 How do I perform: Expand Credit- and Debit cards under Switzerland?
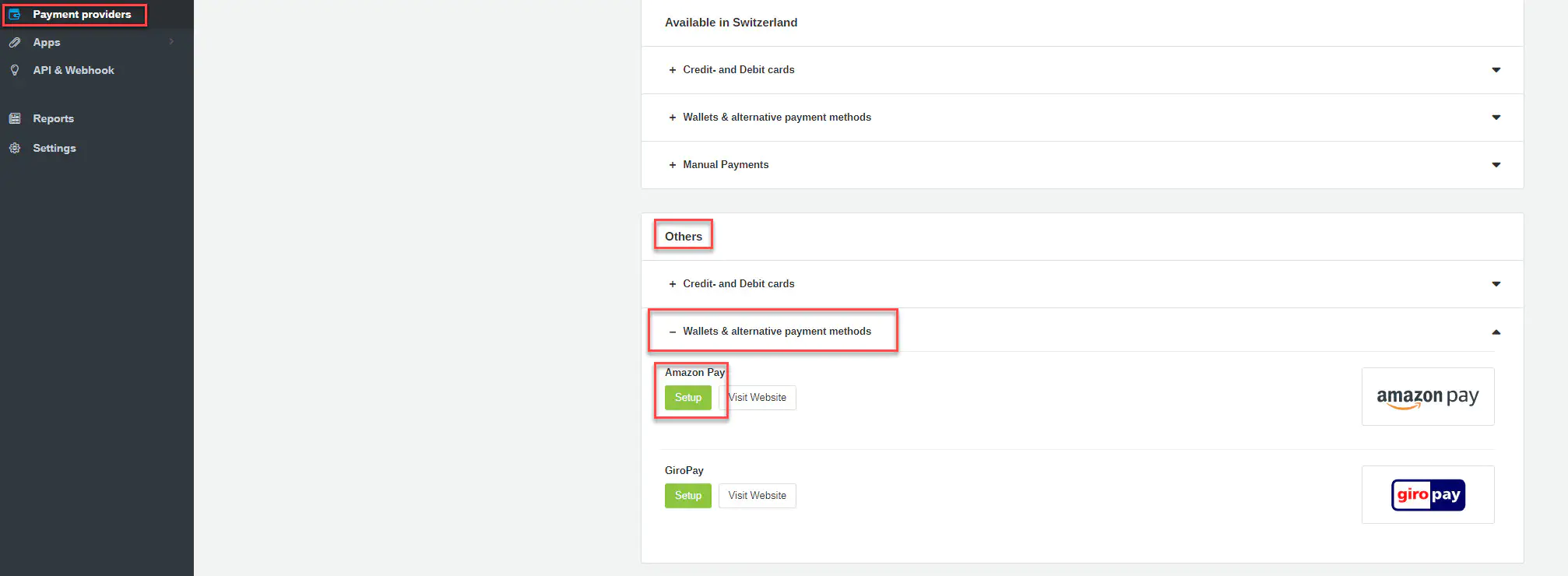coord(738,70)
